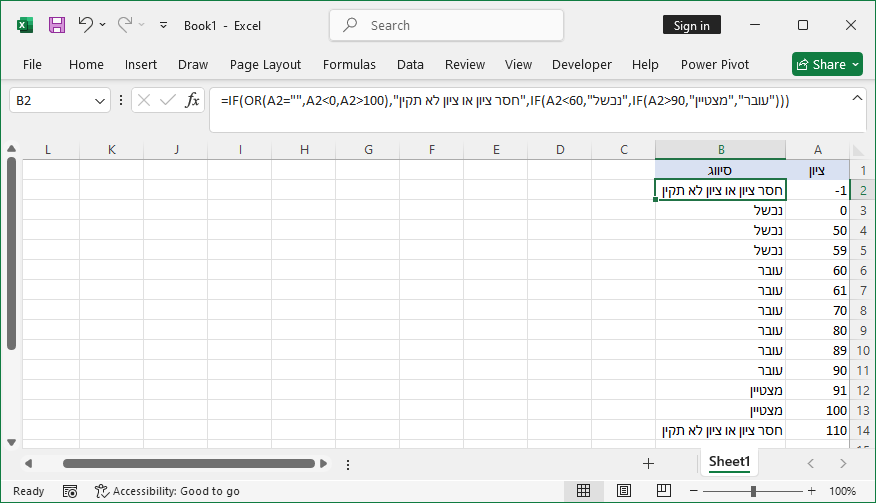Expand the formula bar with chevron
Viewport: 876px width, 503px height.
point(857,98)
